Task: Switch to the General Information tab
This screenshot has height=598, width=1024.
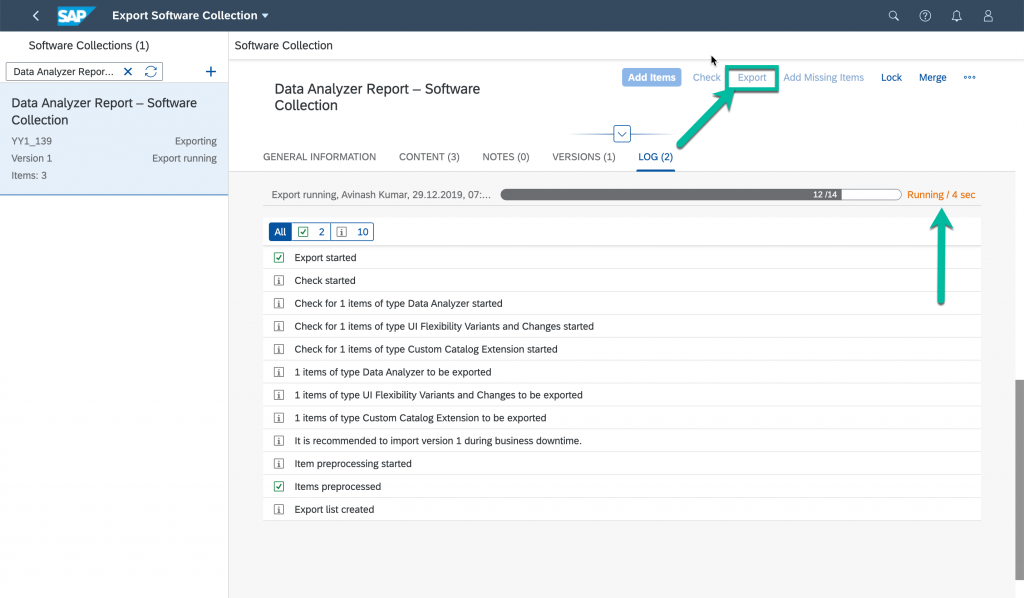Action: point(319,157)
